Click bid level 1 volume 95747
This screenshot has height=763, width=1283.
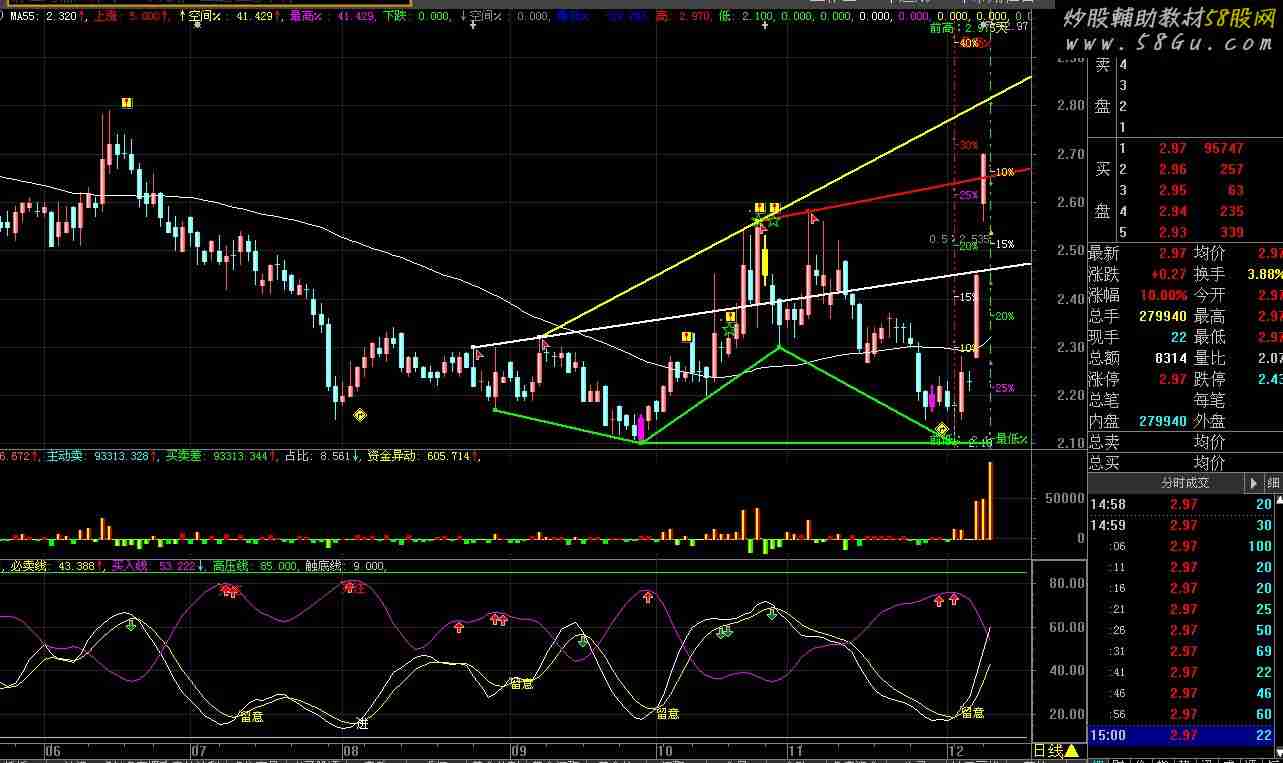1225,148
